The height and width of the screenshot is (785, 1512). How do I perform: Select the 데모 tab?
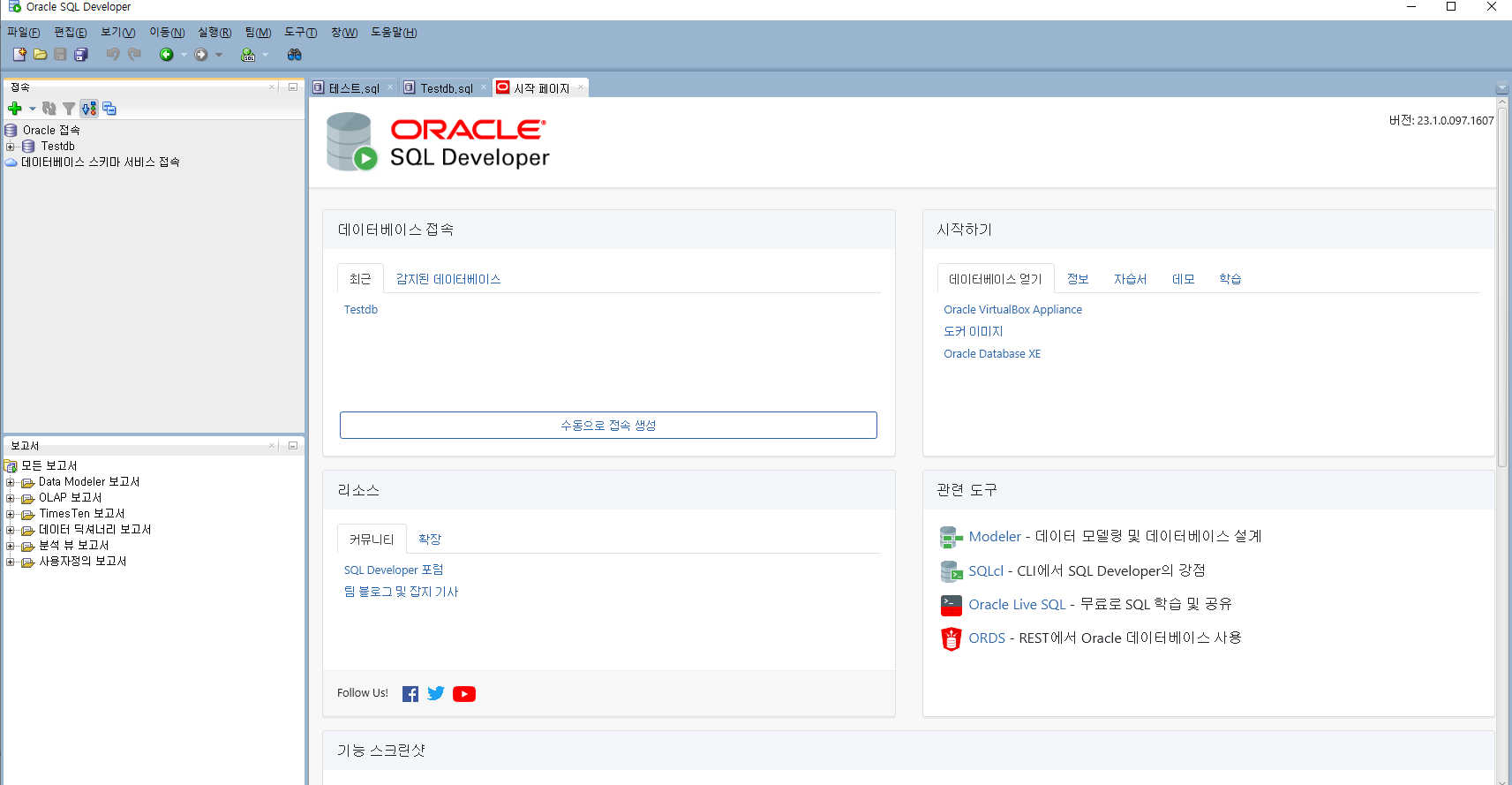click(x=1183, y=279)
